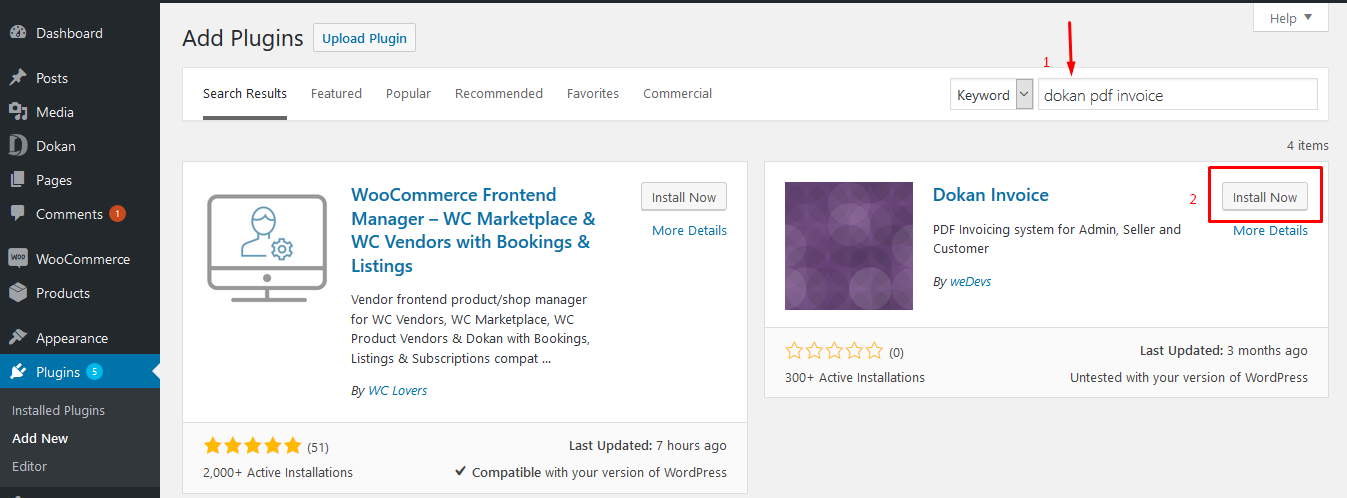
Task: Click the '4 items' result count
Action: tap(1308, 145)
